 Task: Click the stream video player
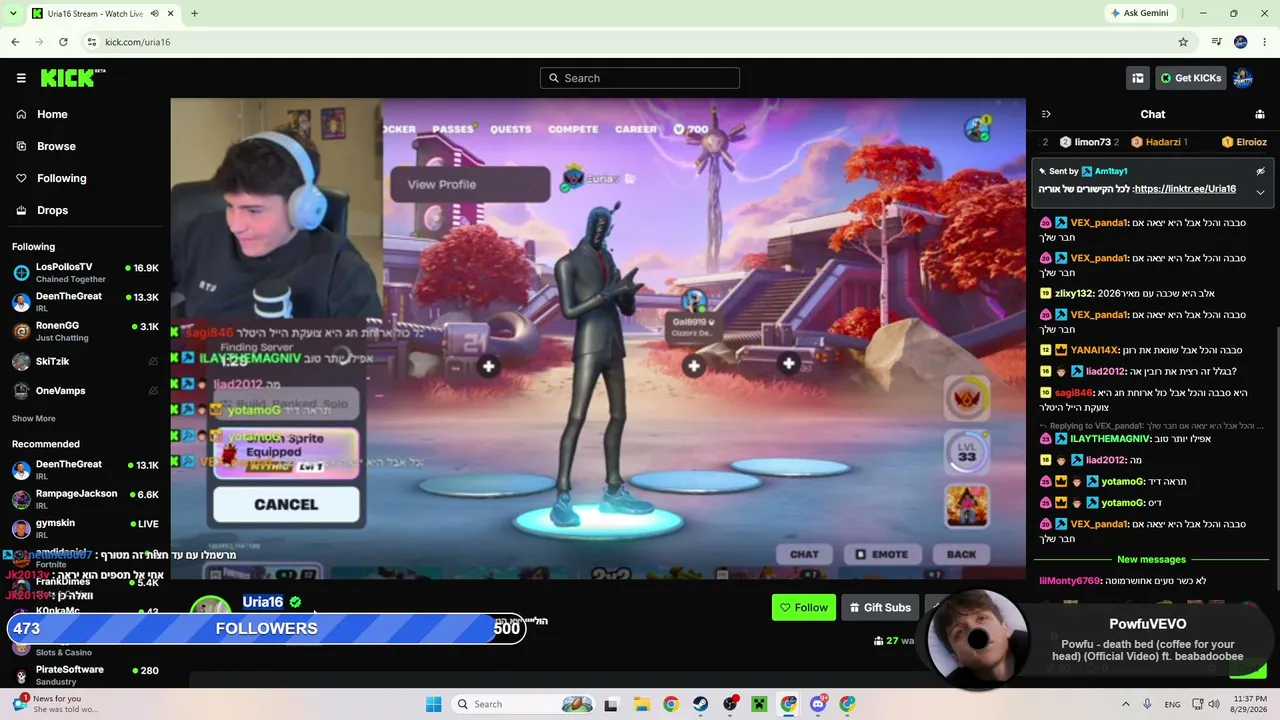[598, 338]
